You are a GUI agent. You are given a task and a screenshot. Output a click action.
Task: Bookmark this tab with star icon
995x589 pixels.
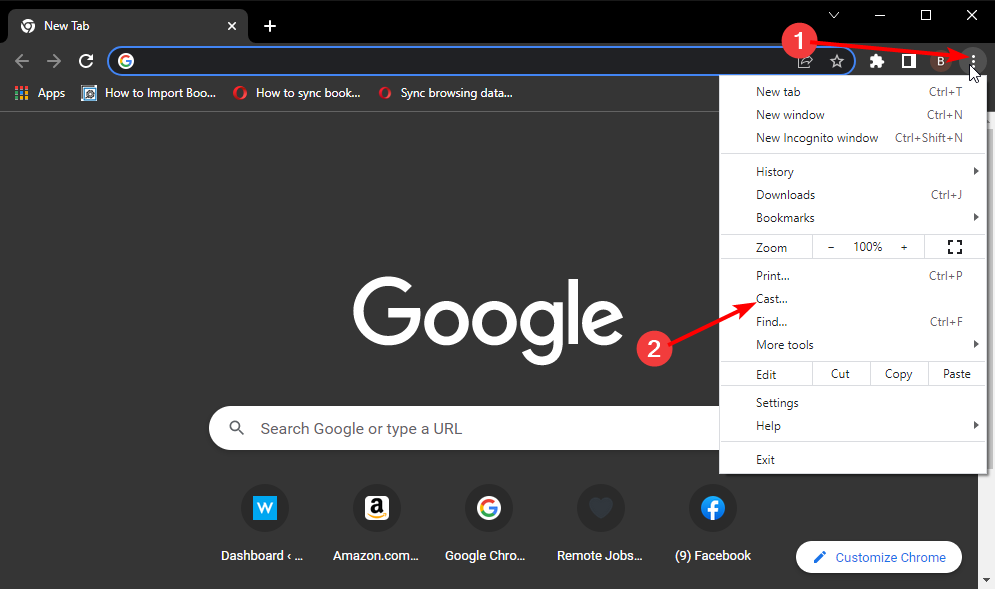837,61
